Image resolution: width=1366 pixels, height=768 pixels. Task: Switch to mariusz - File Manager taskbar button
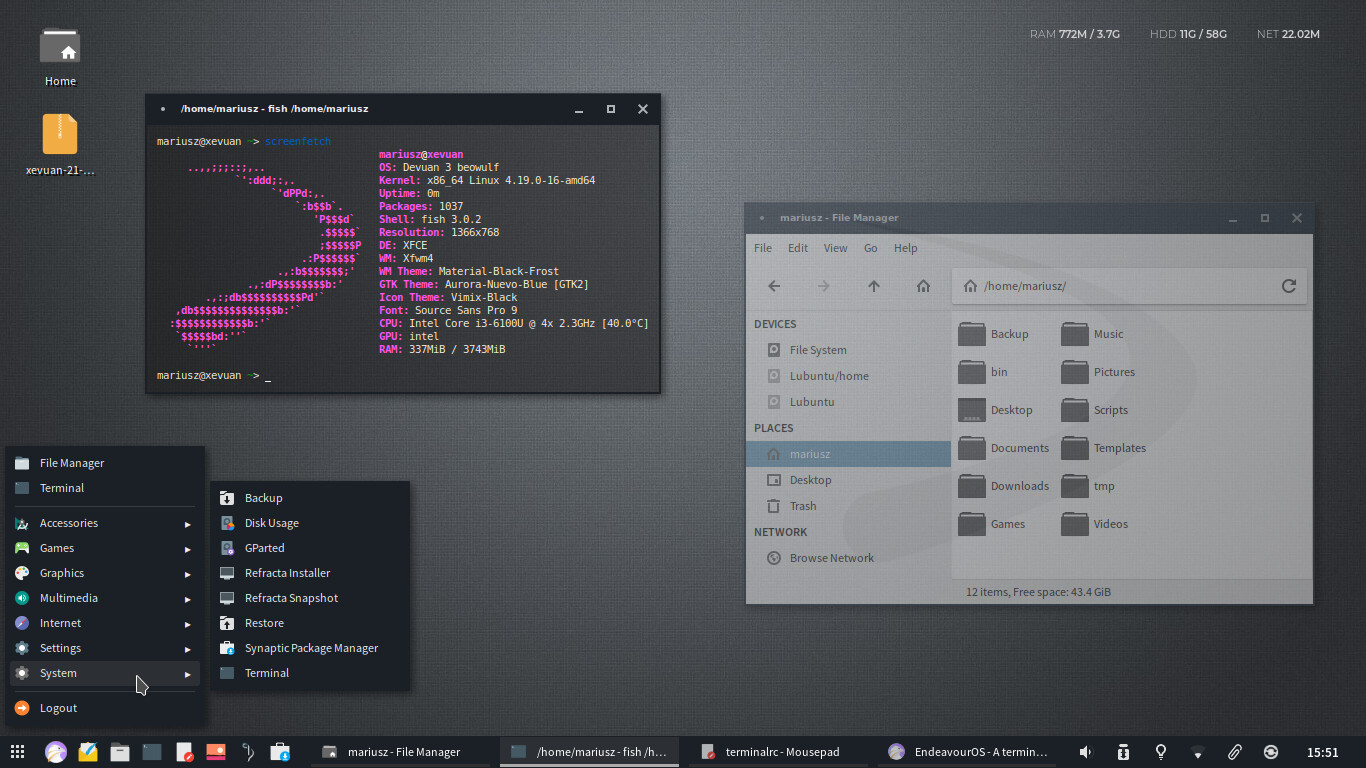[x=402, y=752]
